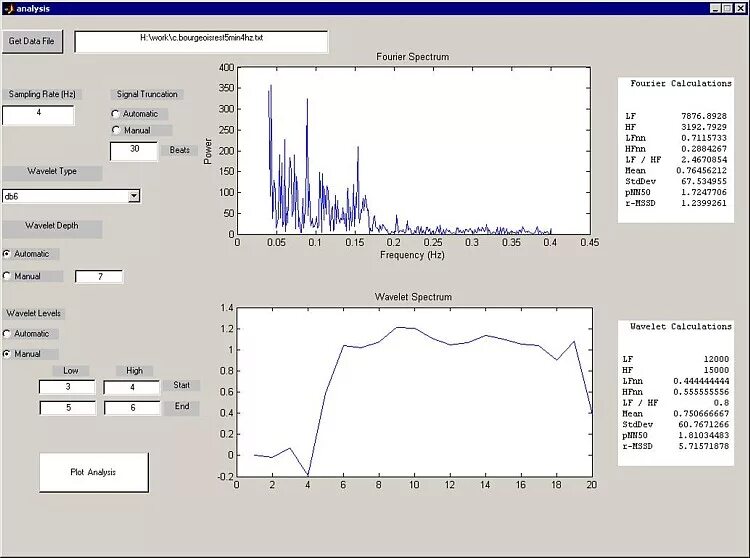Click Wavelet StdDev value 60.7671266
Viewport: 750px width, 558px height.
tap(704, 425)
